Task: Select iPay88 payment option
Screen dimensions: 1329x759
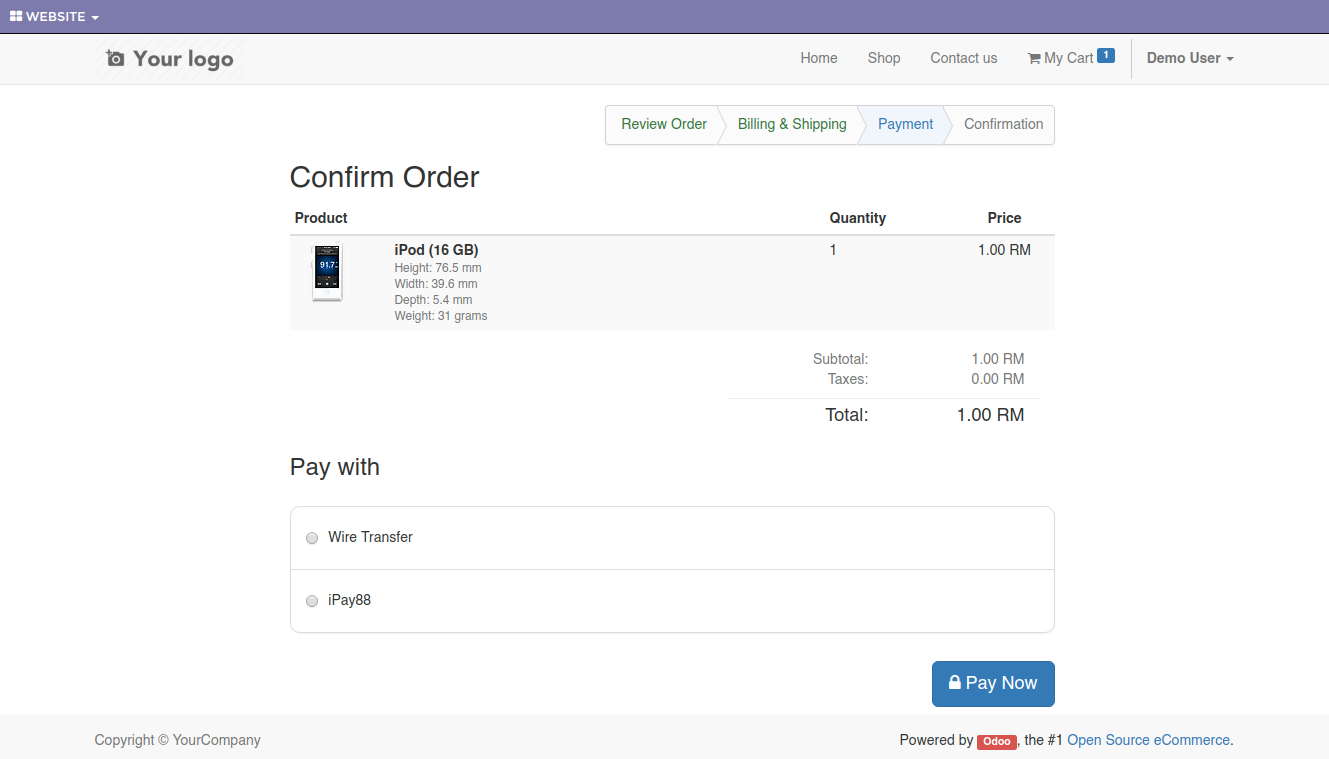Action: coord(312,601)
